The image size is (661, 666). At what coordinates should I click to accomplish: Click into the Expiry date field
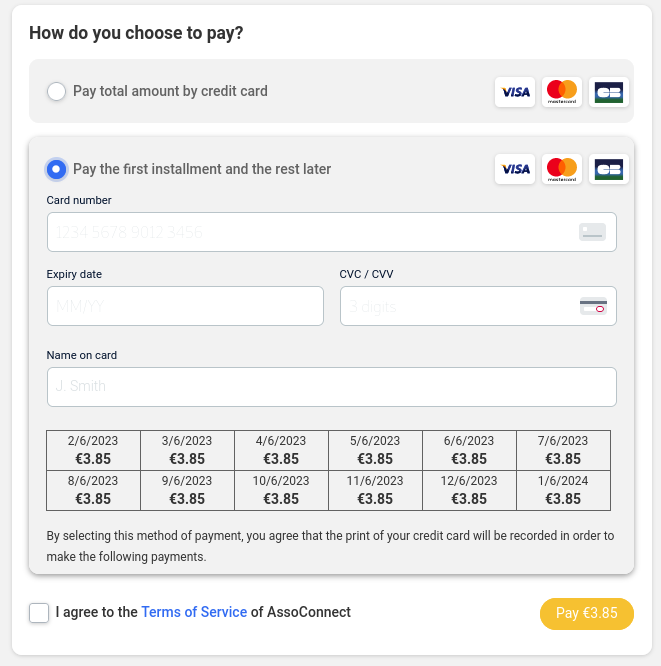pyautogui.click(x=185, y=306)
